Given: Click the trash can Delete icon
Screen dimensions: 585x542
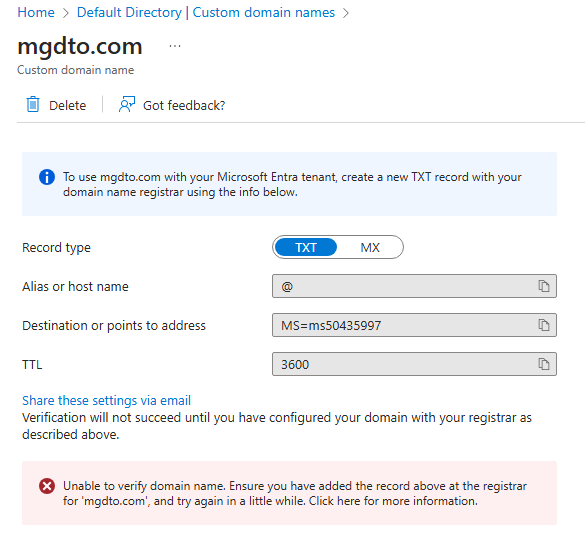Looking at the screenshot, I should pyautogui.click(x=33, y=104).
